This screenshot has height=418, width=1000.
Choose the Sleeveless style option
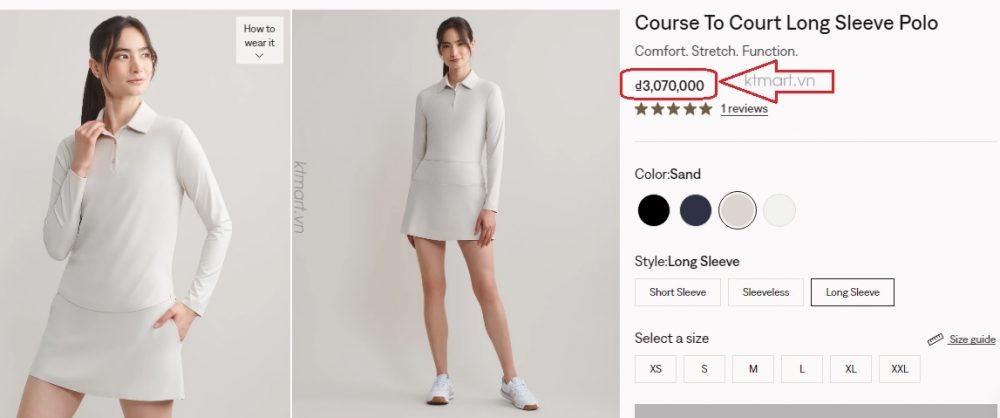point(765,292)
